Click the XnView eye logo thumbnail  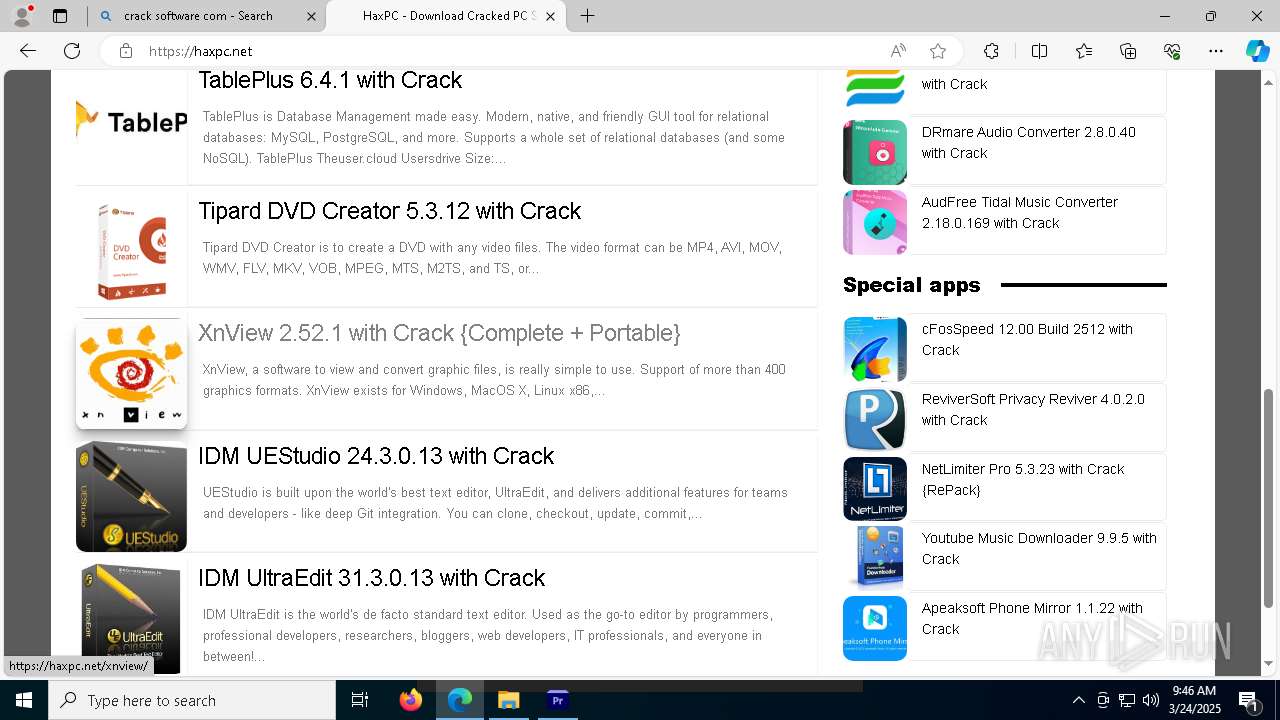point(131,374)
